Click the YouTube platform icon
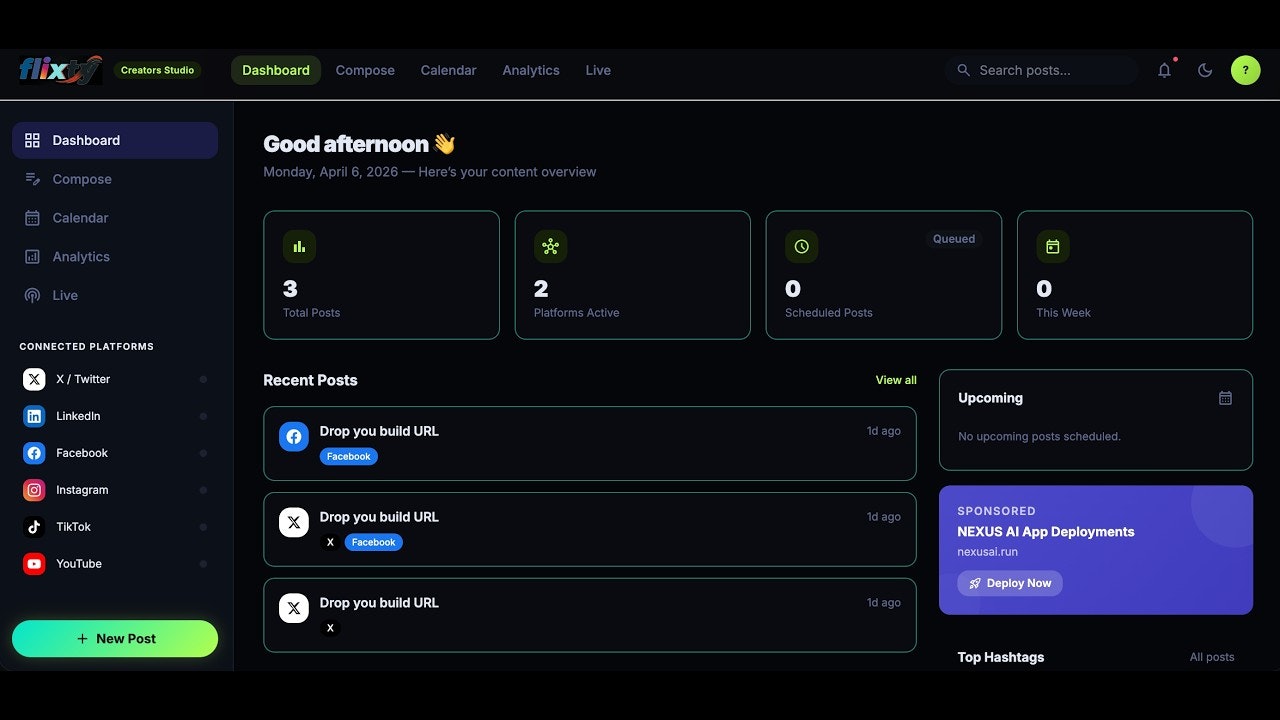 (x=34, y=564)
